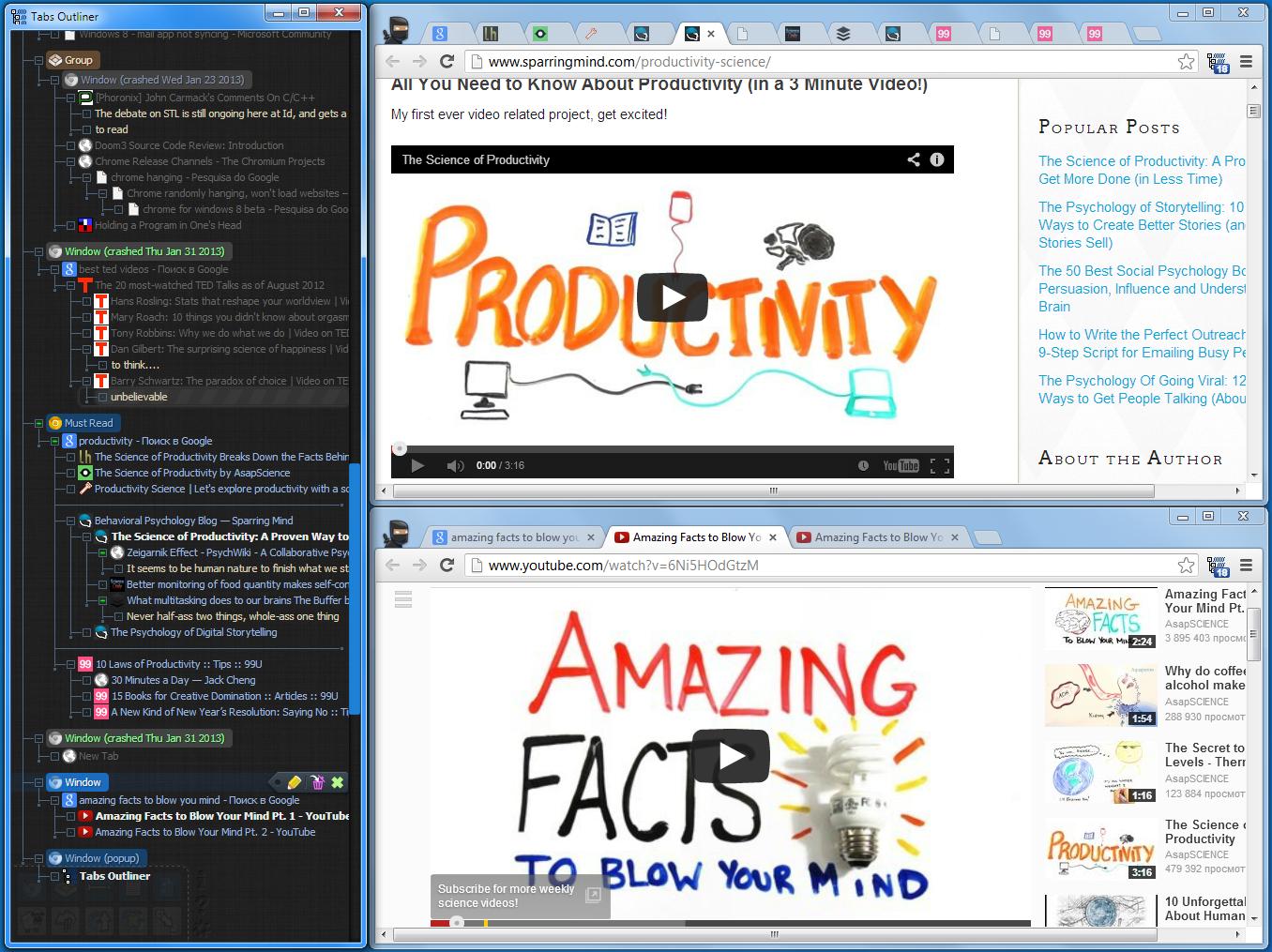Collapse the Must Read group node

[38, 423]
